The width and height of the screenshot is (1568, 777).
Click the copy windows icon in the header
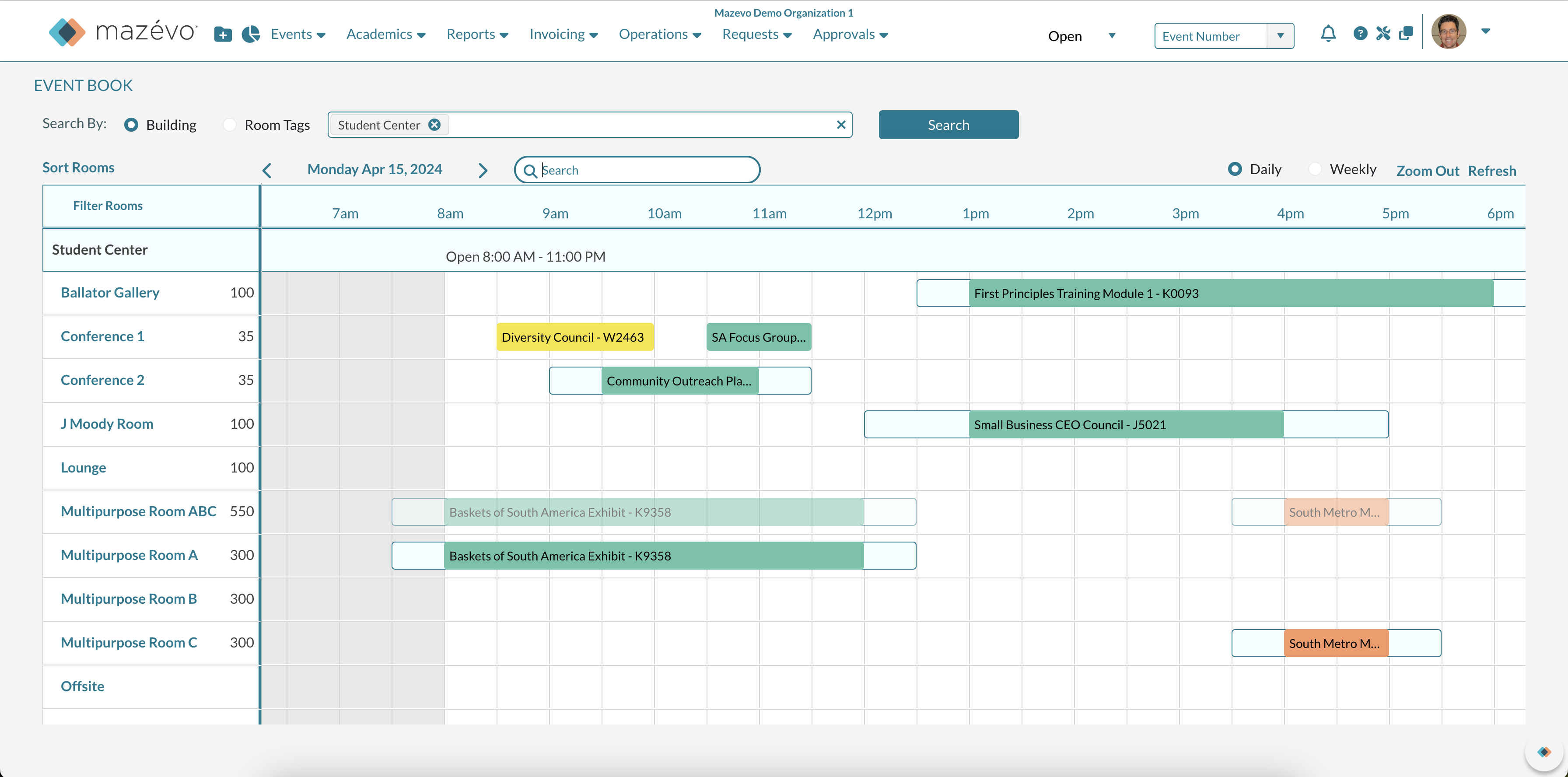(1406, 33)
